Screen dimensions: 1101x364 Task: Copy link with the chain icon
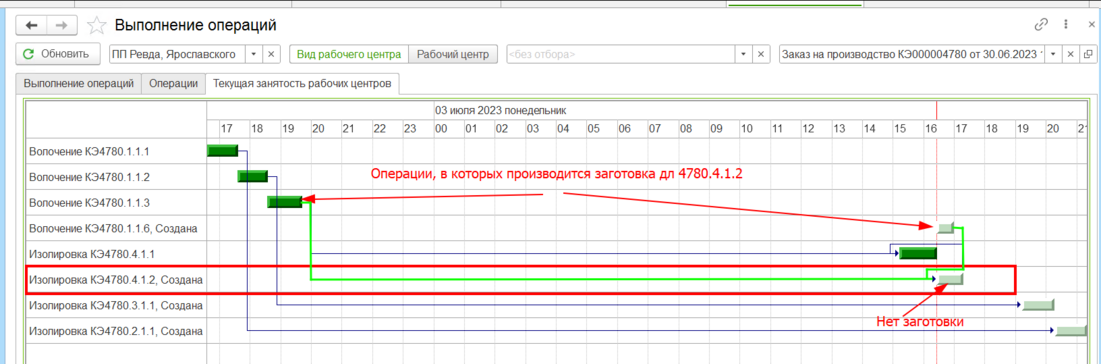pos(1041,25)
